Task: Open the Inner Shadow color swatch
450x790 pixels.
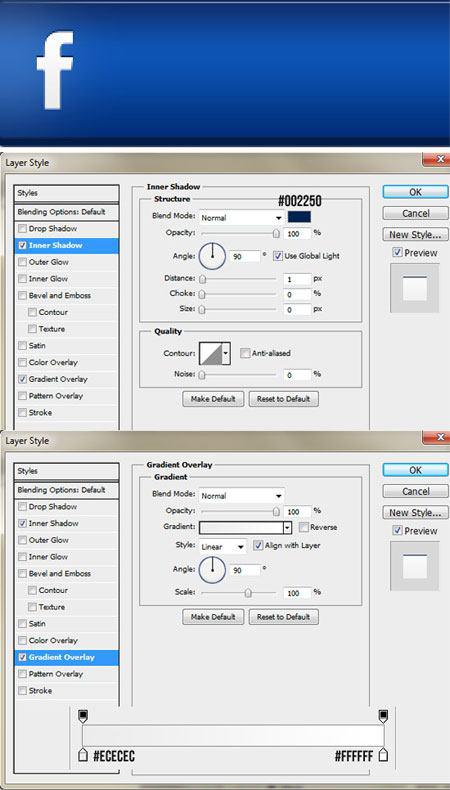Action: click(299, 217)
